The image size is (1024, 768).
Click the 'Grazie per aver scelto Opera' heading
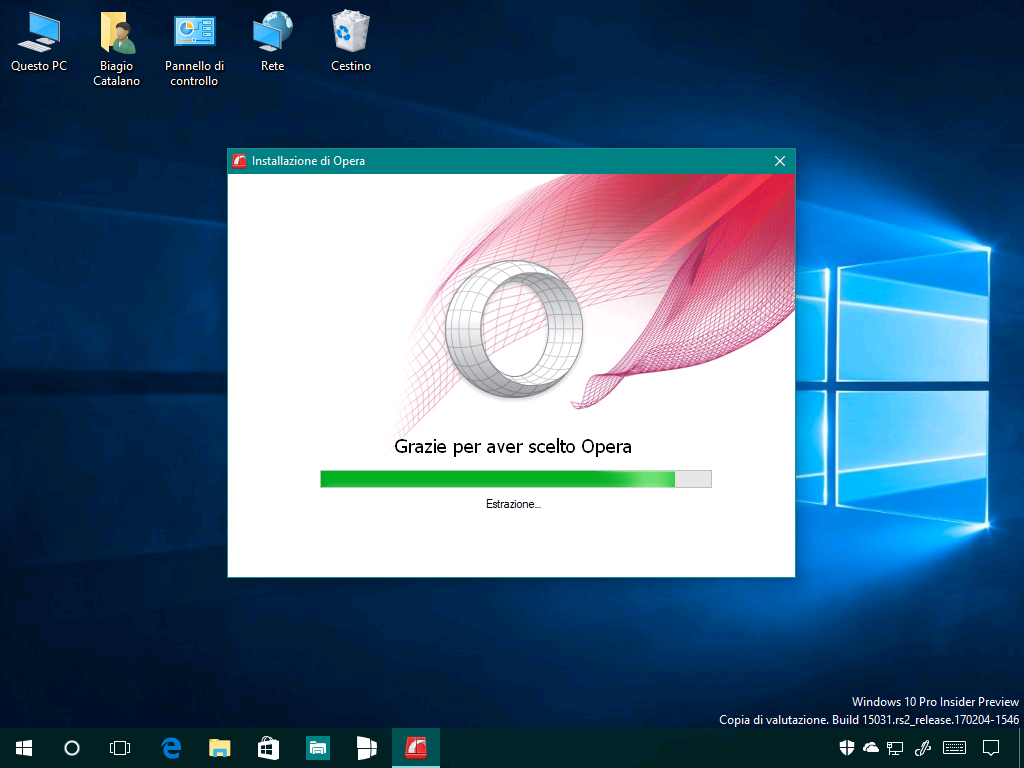(513, 447)
